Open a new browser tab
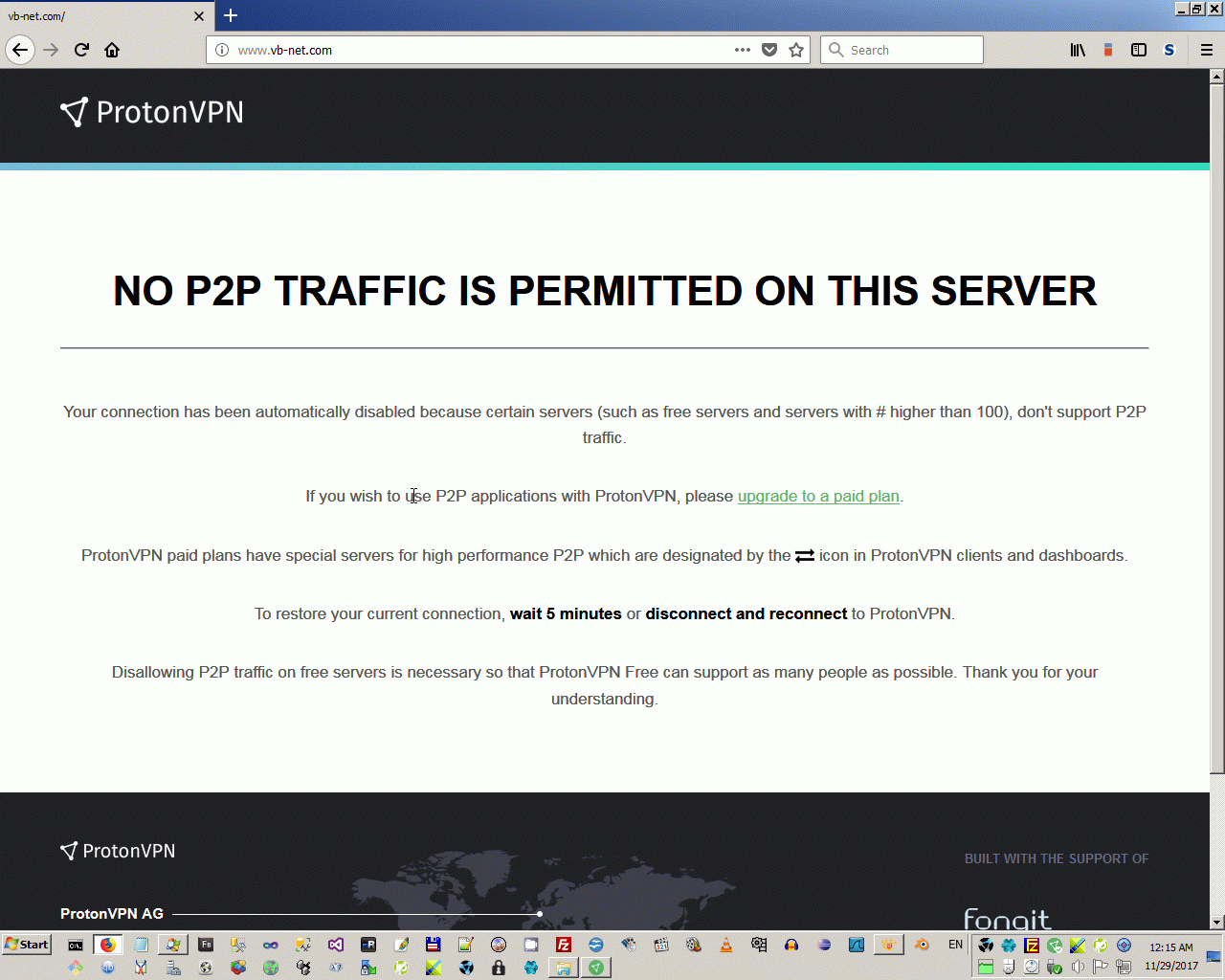The width and height of the screenshot is (1225, 980). pos(231,15)
